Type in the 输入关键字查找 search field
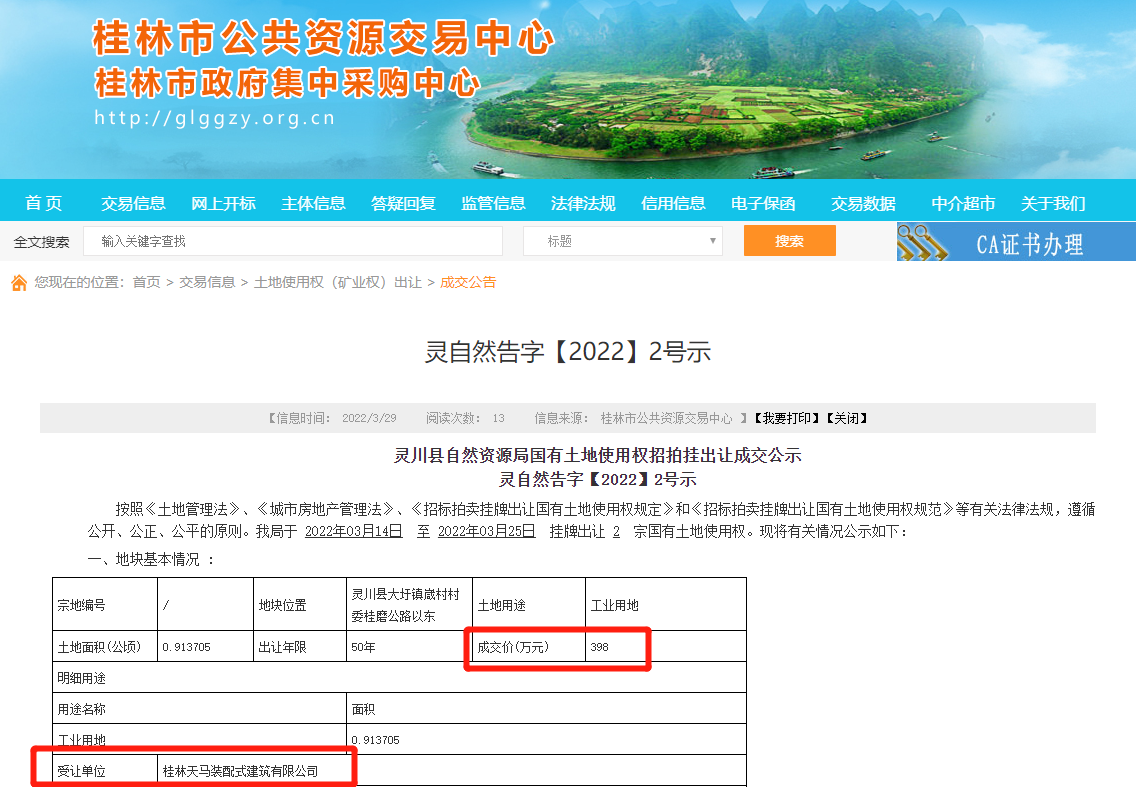 [x=293, y=241]
